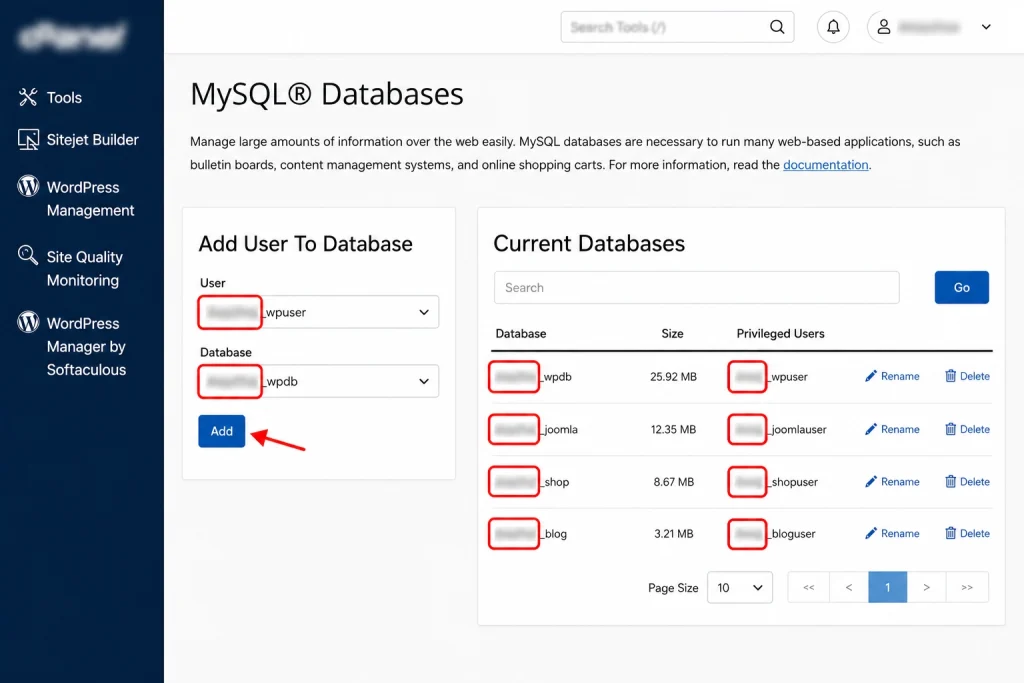The width and height of the screenshot is (1024, 683).
Task: Select page 1 in pagination
Action: (888, 588)
